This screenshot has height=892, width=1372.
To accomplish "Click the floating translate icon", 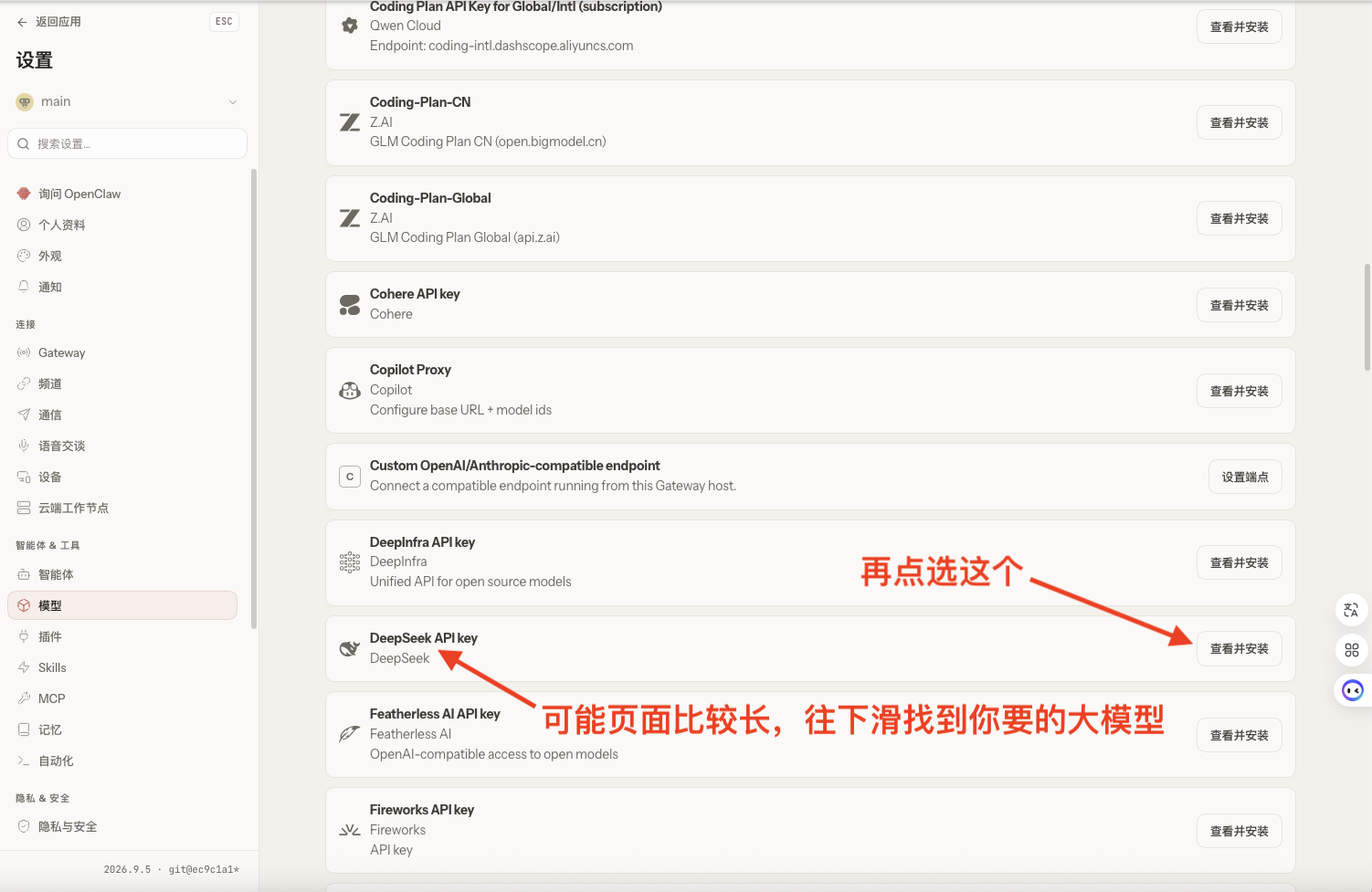I will click(1352, 610).
